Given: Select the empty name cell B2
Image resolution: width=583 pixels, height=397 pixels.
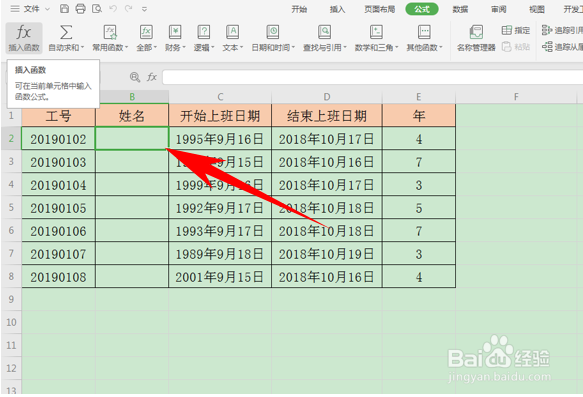Looking at the screenshot, I should 132,139.
